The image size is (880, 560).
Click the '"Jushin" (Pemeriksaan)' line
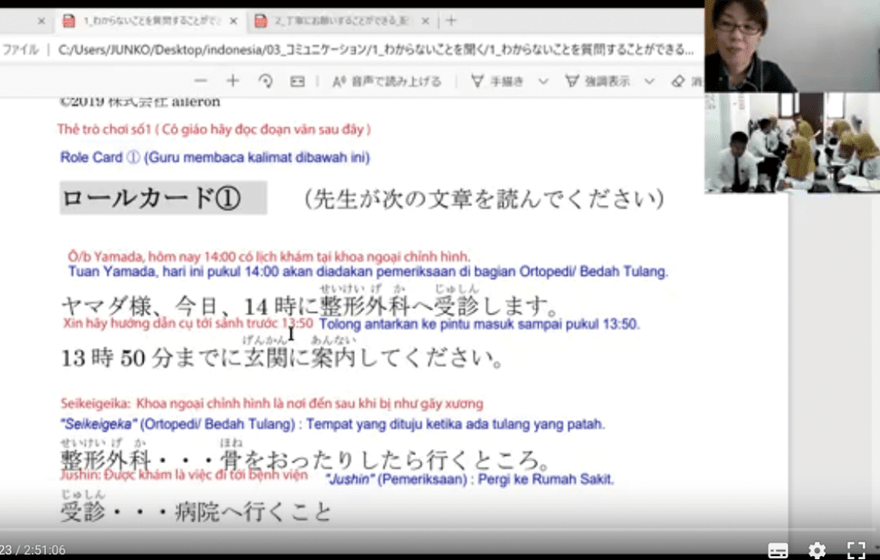(470, 480)
